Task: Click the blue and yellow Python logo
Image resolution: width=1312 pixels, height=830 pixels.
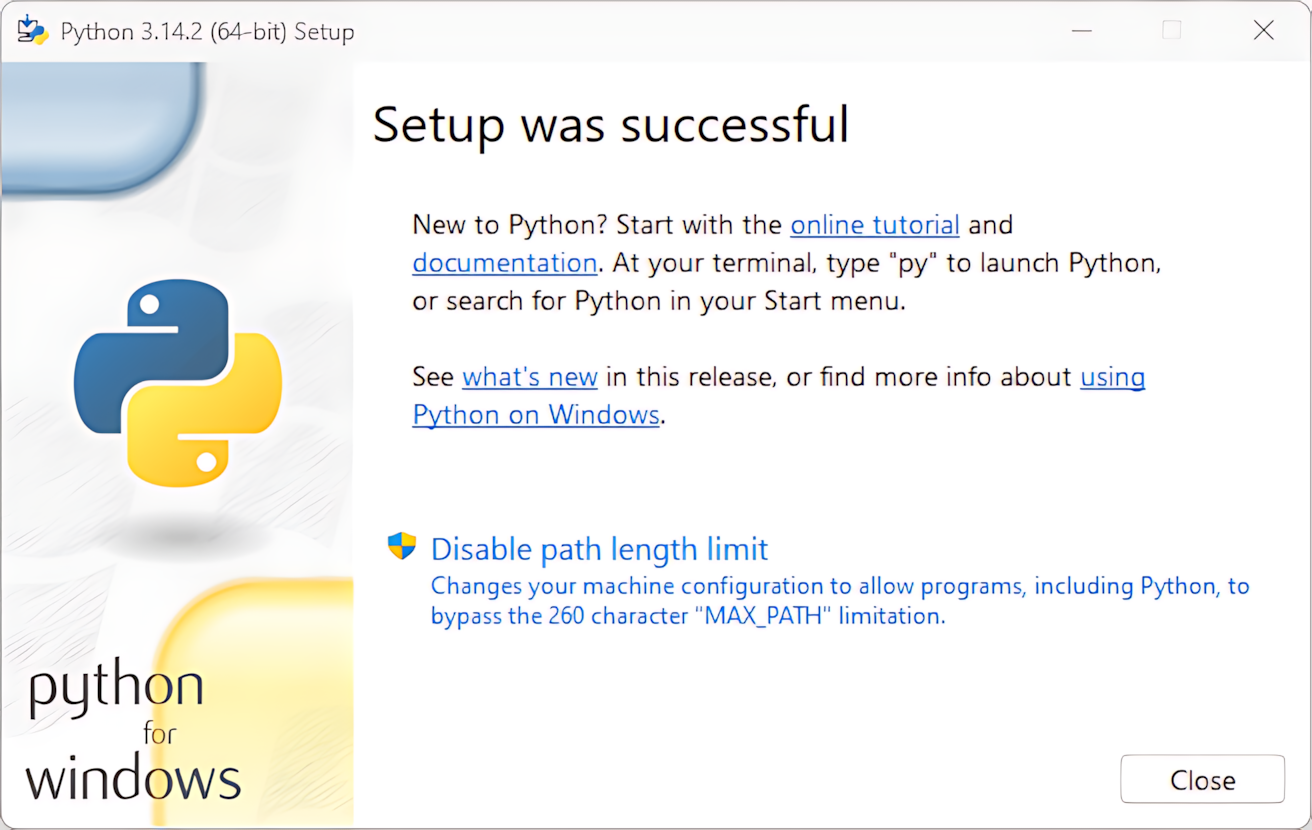Action: (x=178, y=382)
